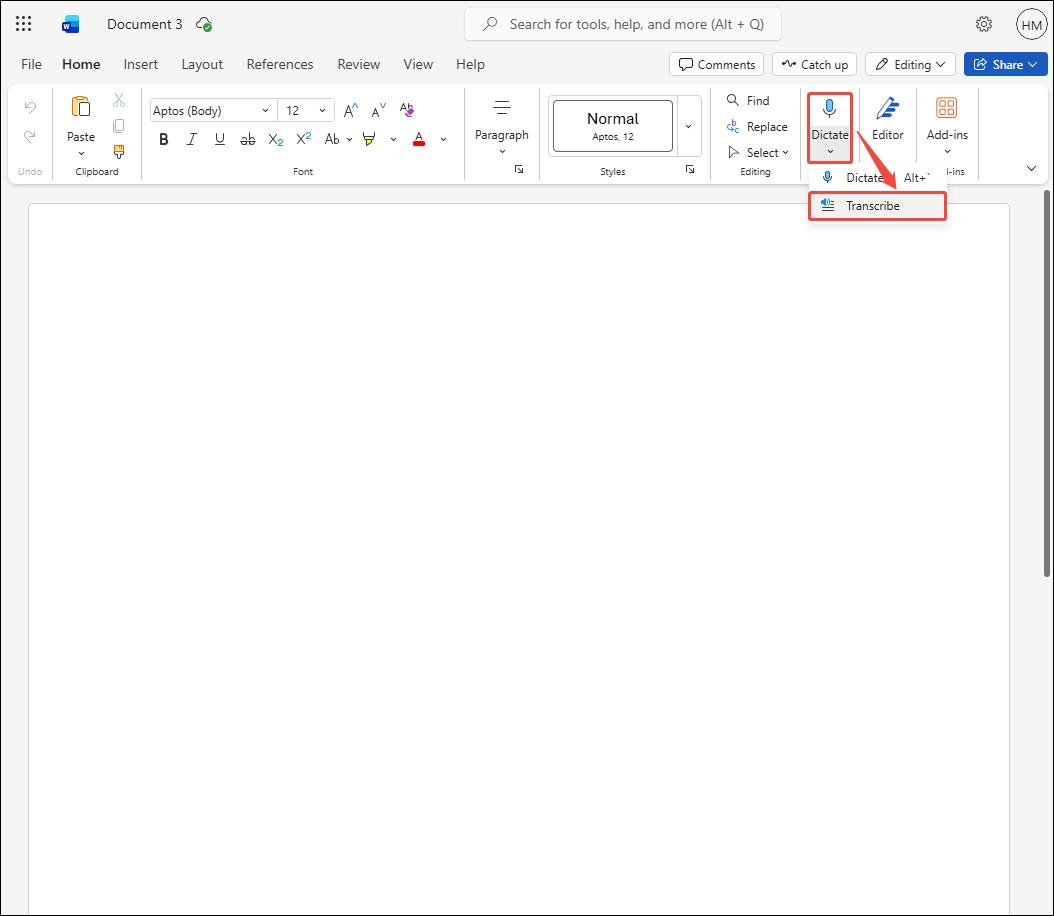Apply the Normal style swatch

612,126
